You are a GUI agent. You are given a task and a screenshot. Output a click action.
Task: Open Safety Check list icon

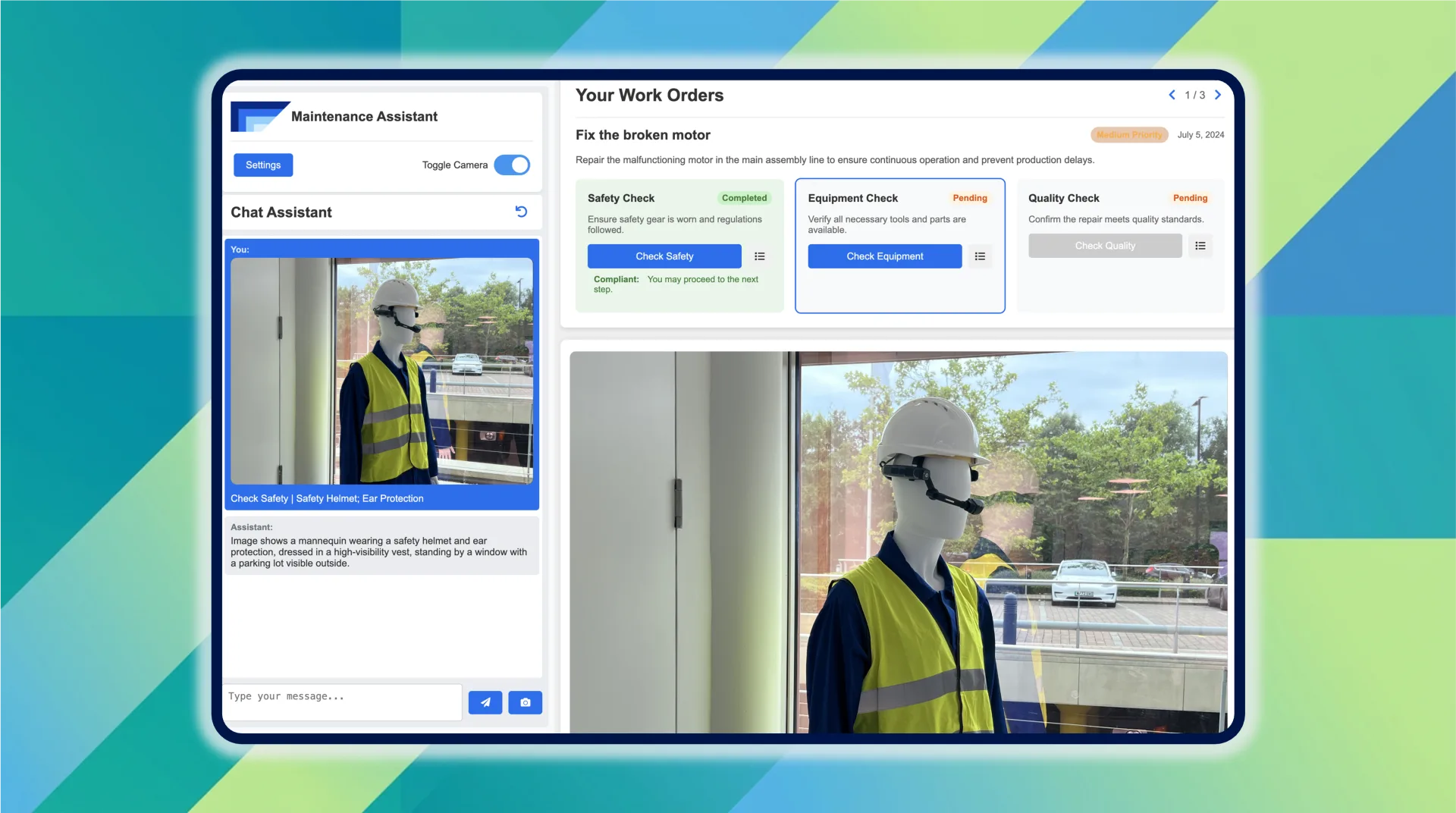(760, 256)
